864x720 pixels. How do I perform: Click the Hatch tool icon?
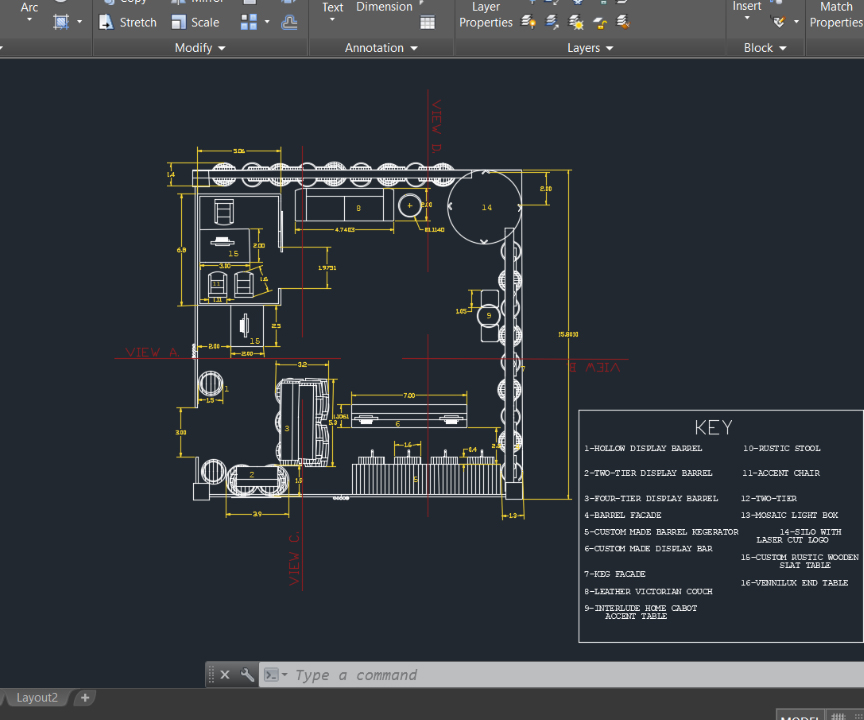click(x=61, y=22)
